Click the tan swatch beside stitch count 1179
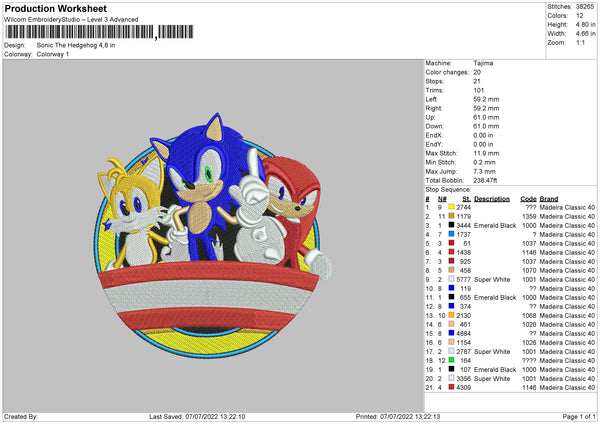The width and height of the screenshot is (600, 424). (x=451, y=216)
